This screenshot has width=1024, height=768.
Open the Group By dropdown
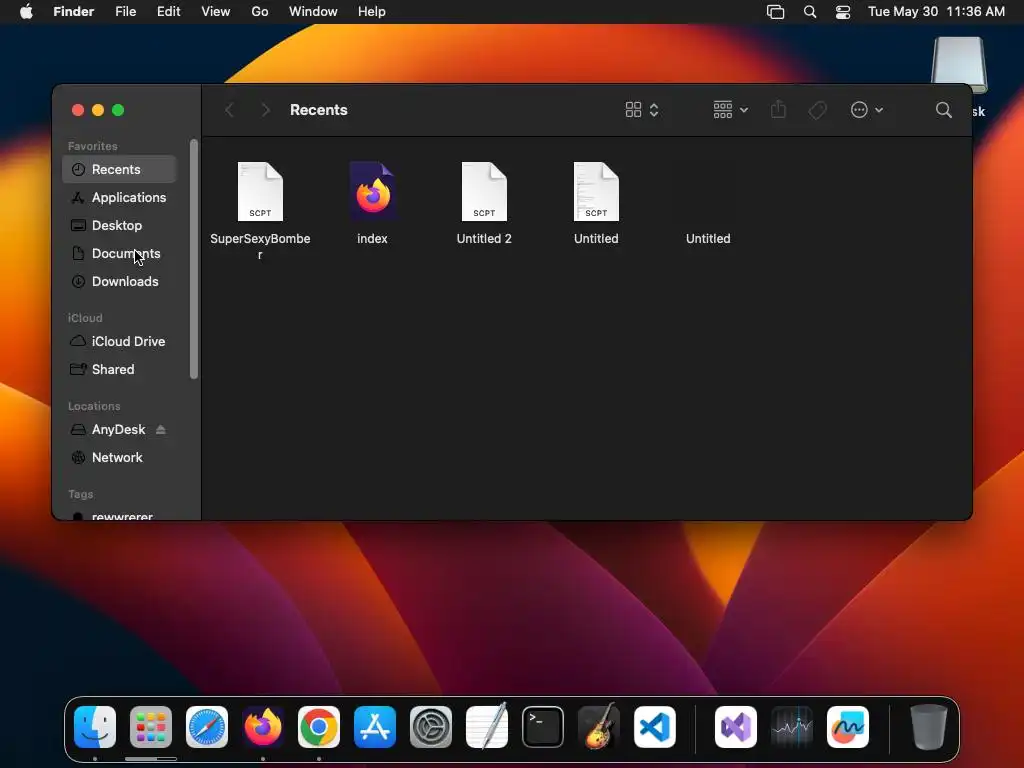730,110
